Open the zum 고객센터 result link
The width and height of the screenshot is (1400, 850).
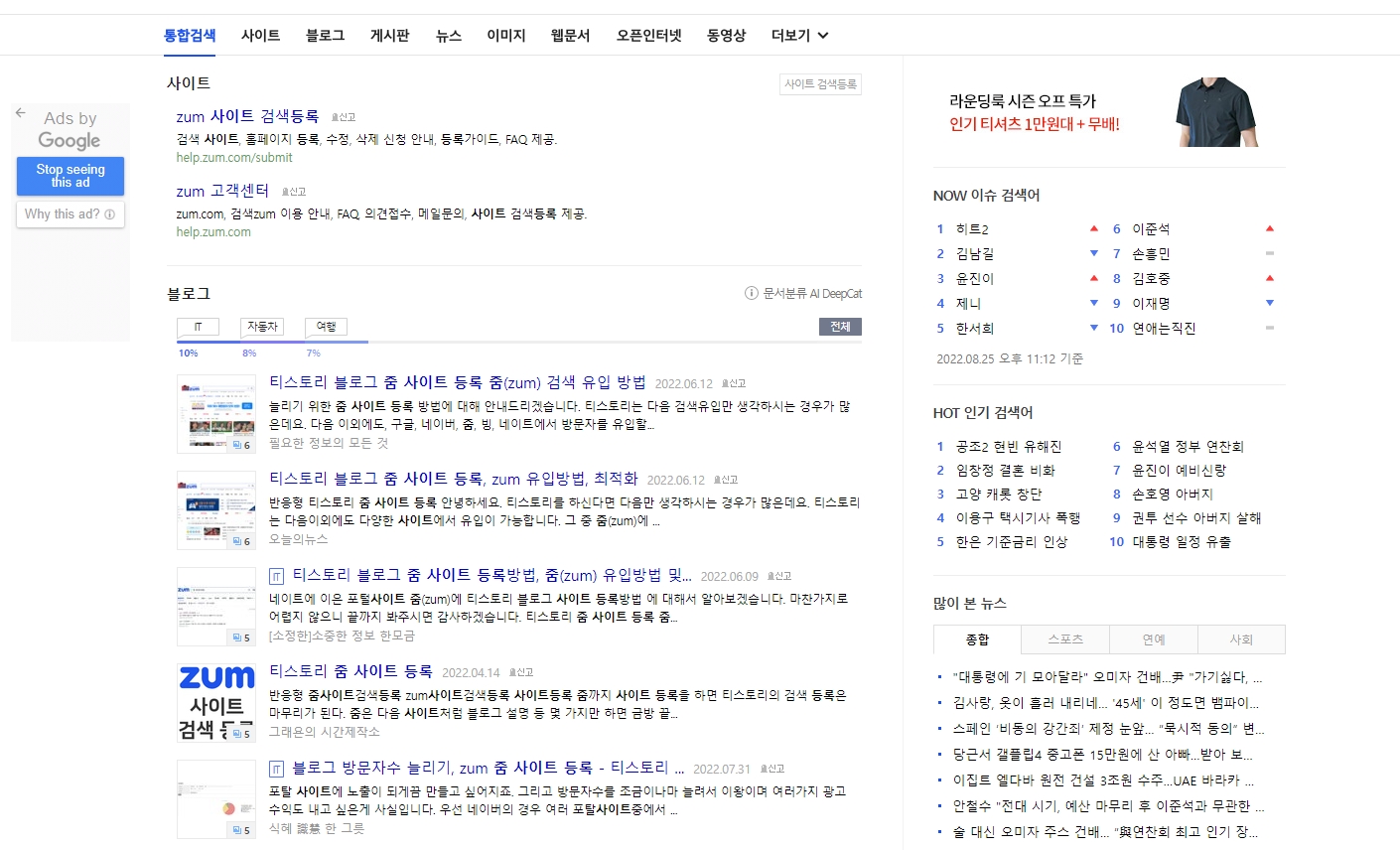[x=222, y=191]
